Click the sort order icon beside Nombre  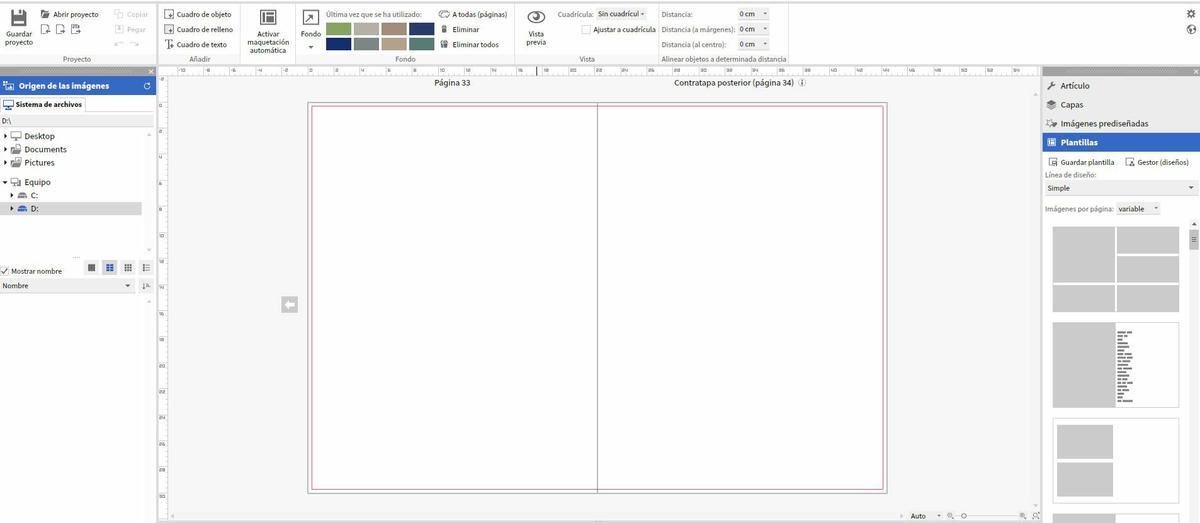[146, 286]
